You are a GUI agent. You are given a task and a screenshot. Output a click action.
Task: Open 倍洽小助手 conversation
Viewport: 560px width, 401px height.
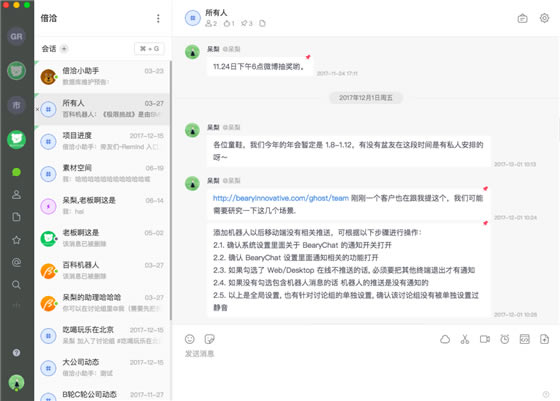point(103,77)
